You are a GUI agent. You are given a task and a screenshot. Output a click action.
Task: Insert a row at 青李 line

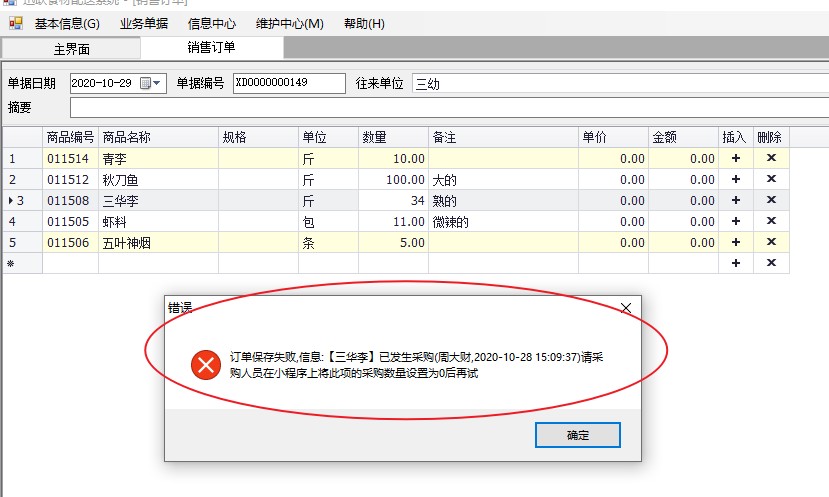[735, 158]
